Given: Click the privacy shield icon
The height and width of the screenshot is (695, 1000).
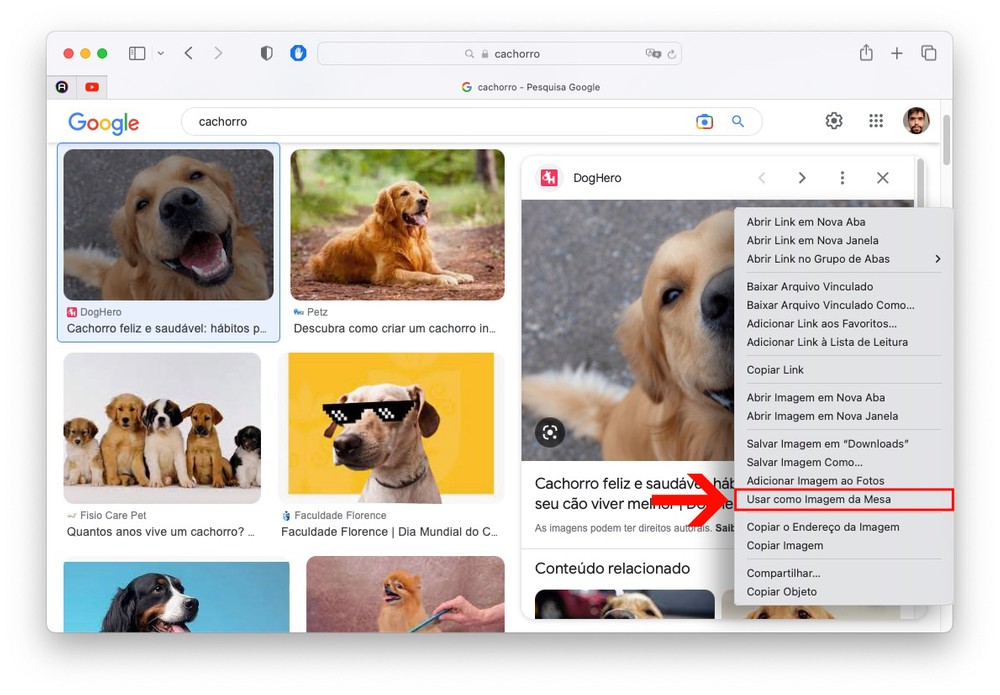Looking at the screenshot, I should (x=266, y=53).
